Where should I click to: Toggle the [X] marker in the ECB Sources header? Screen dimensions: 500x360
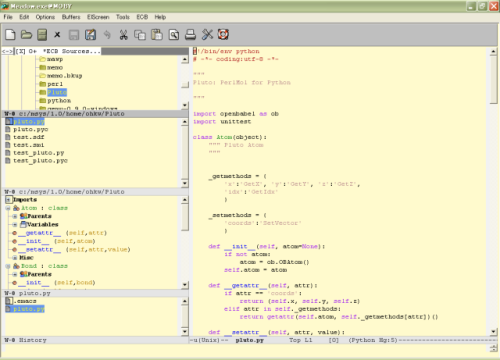[x=20, y=51]
